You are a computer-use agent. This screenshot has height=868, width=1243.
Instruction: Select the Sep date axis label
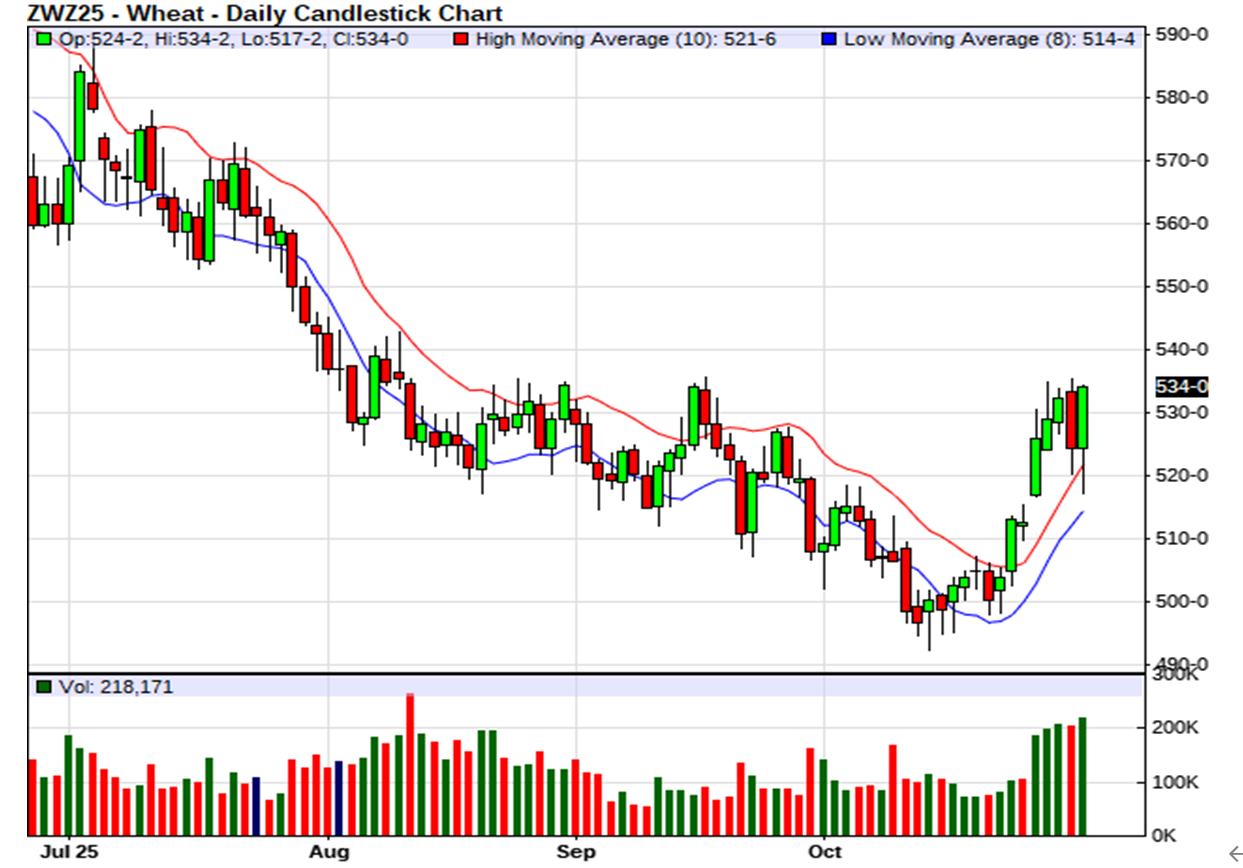point(576,852)
